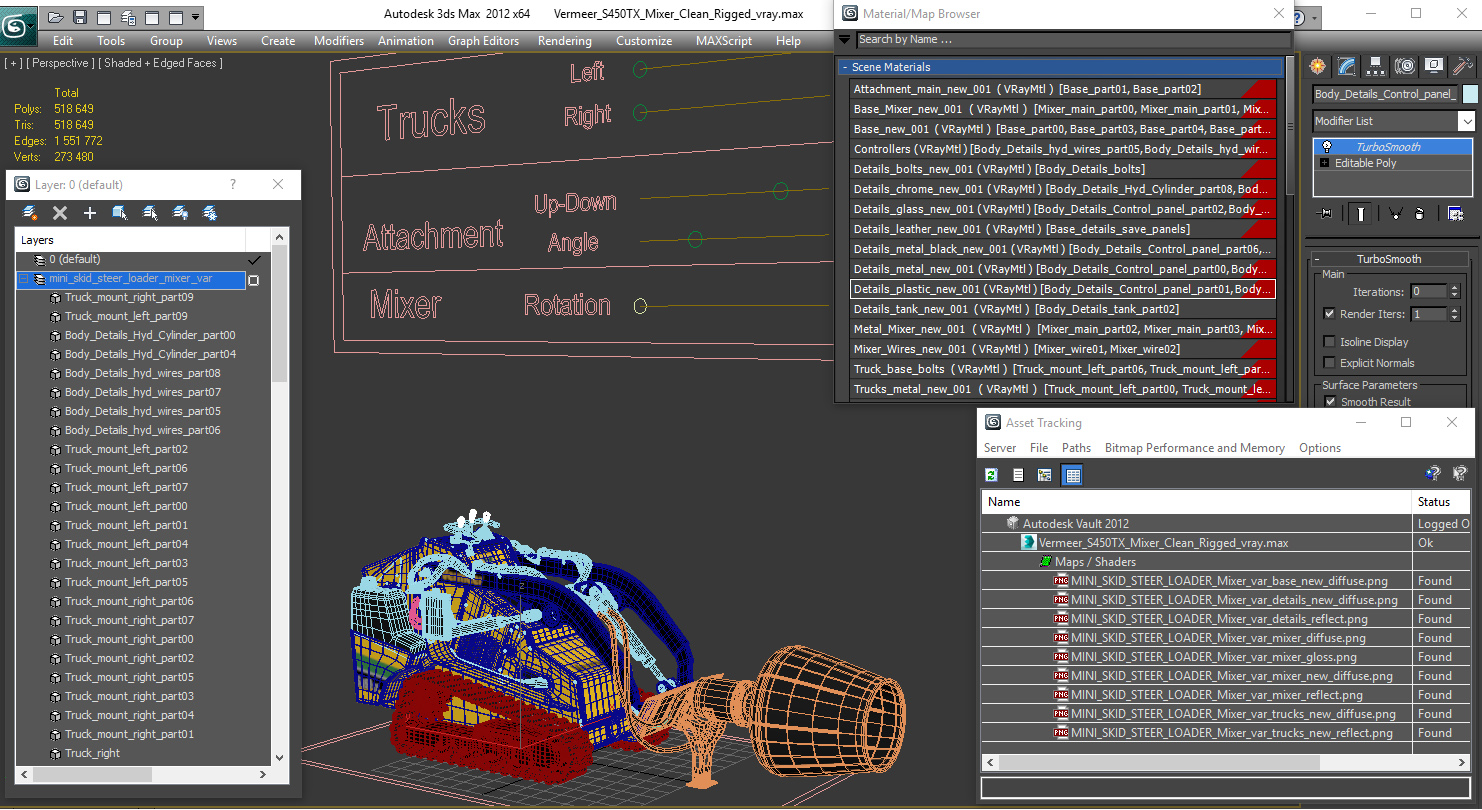Screen dimensions: 1482x810
Task: Toggle box beside mini_skid_steer_loader_mixer_var layer
Action: (253, 280)
